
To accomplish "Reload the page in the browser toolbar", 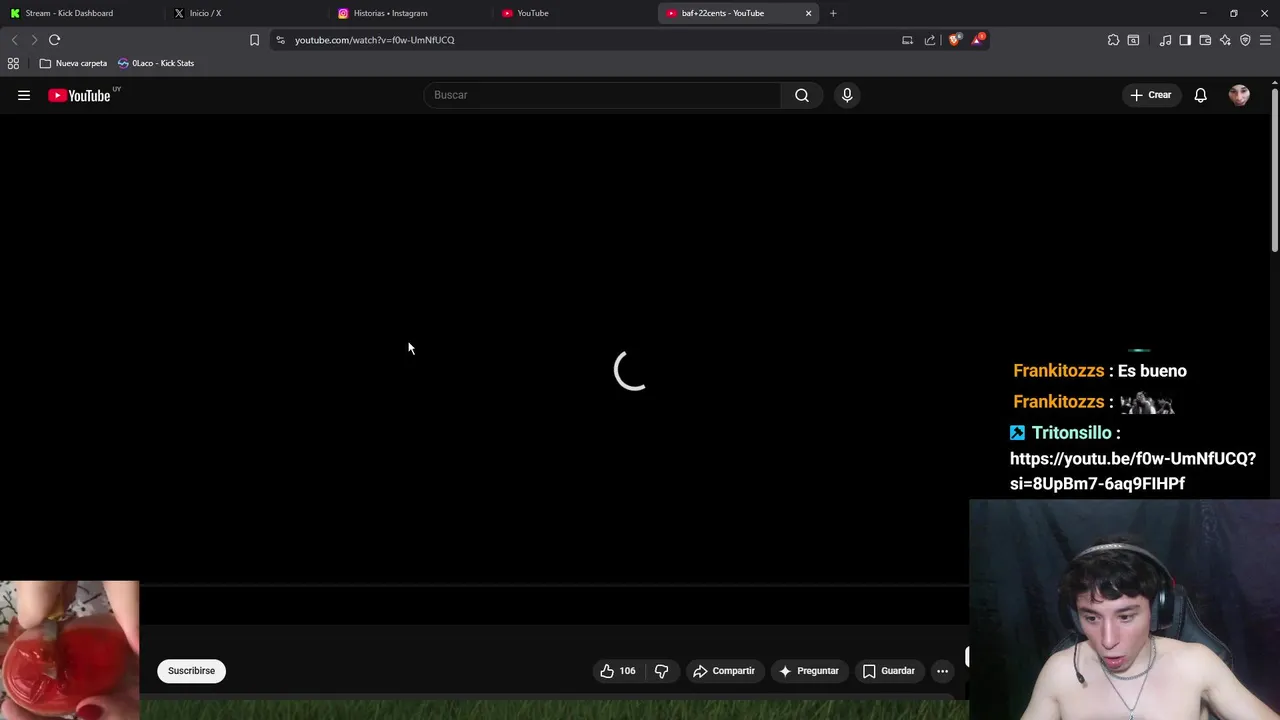I will pos(54,40).
